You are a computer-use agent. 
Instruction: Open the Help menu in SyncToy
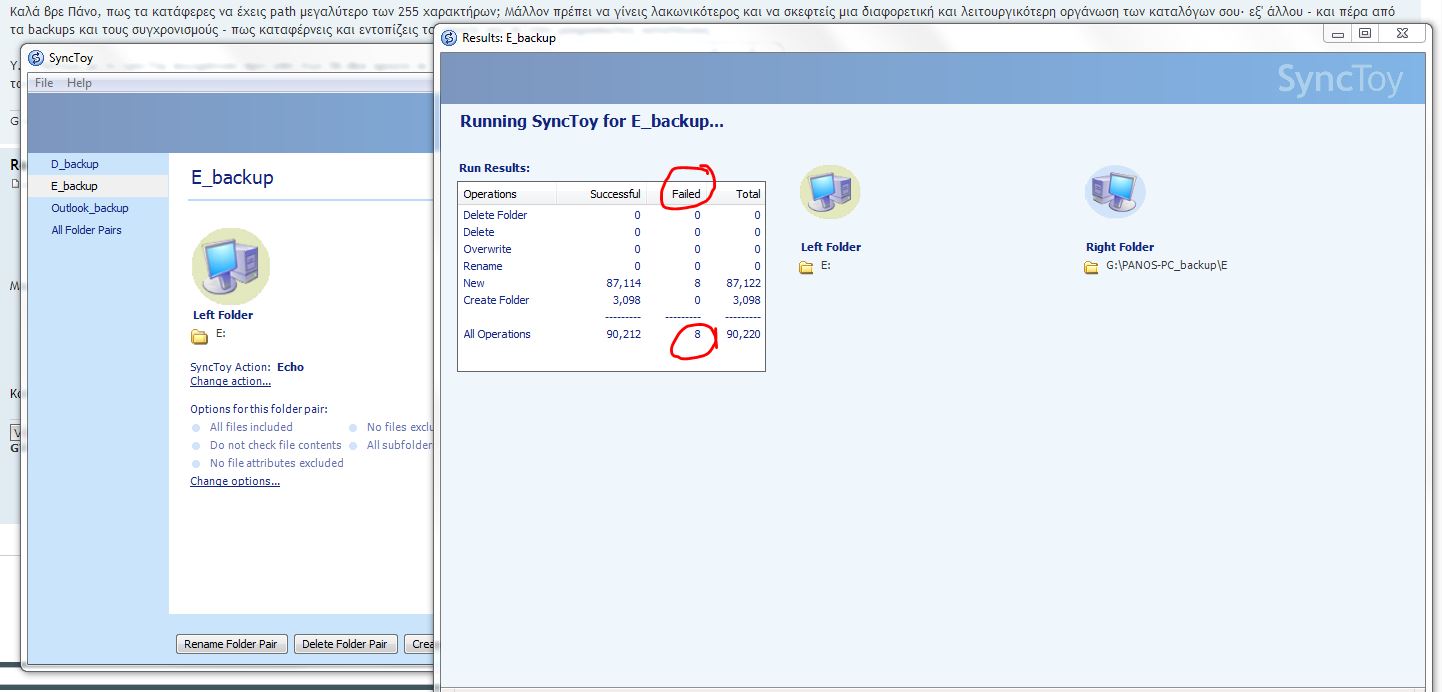click(x=79, y=83)
